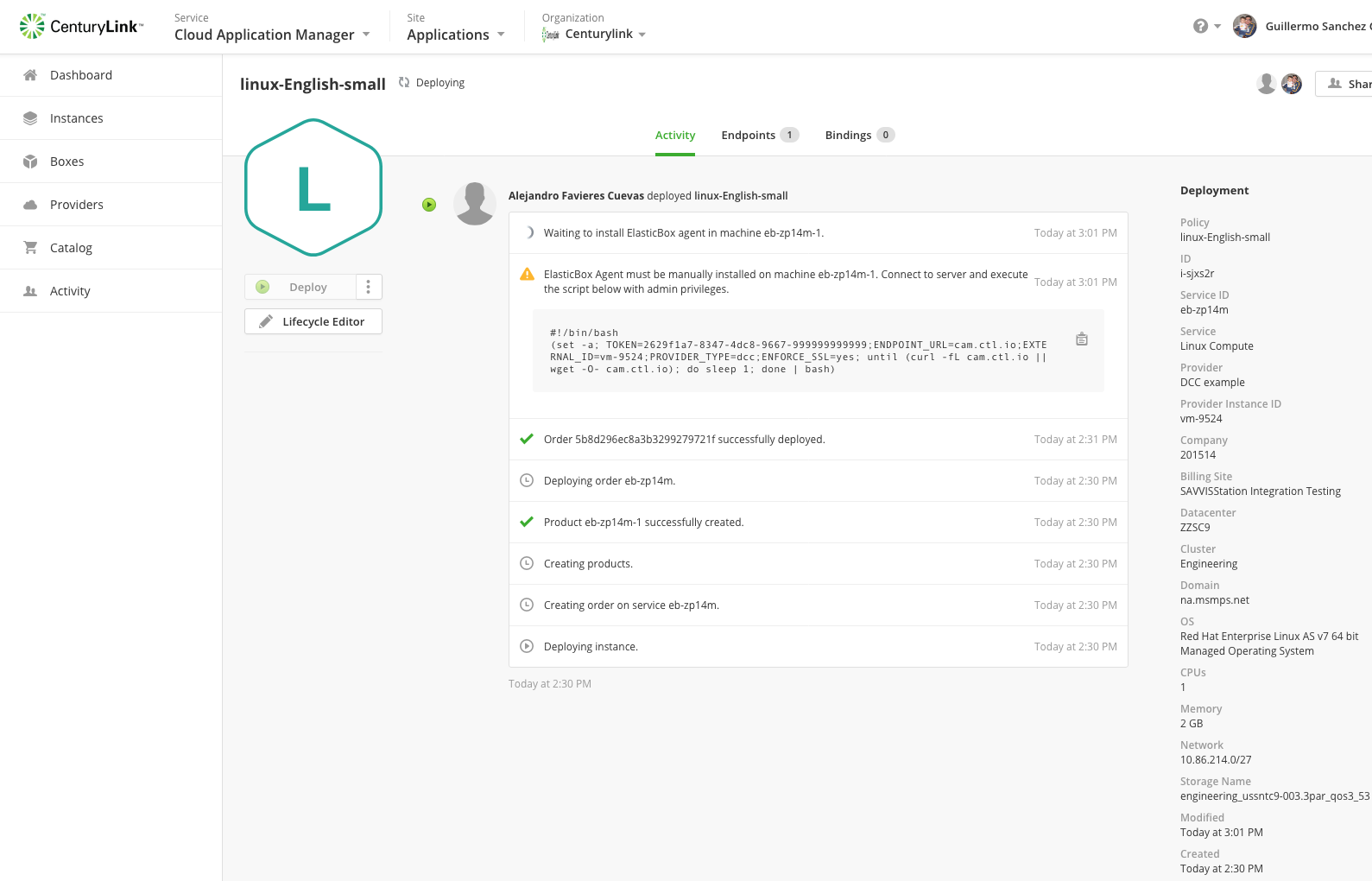Click the bash script code block

coord(819,351)
